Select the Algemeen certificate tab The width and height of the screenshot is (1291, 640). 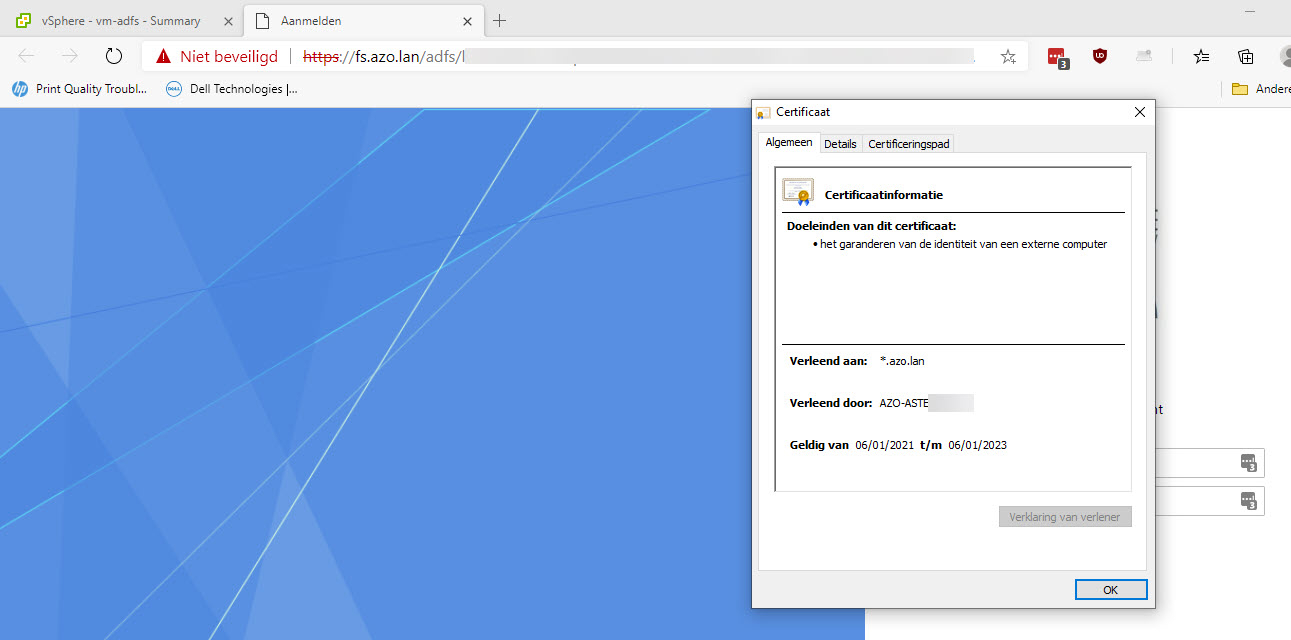point(789,143)
